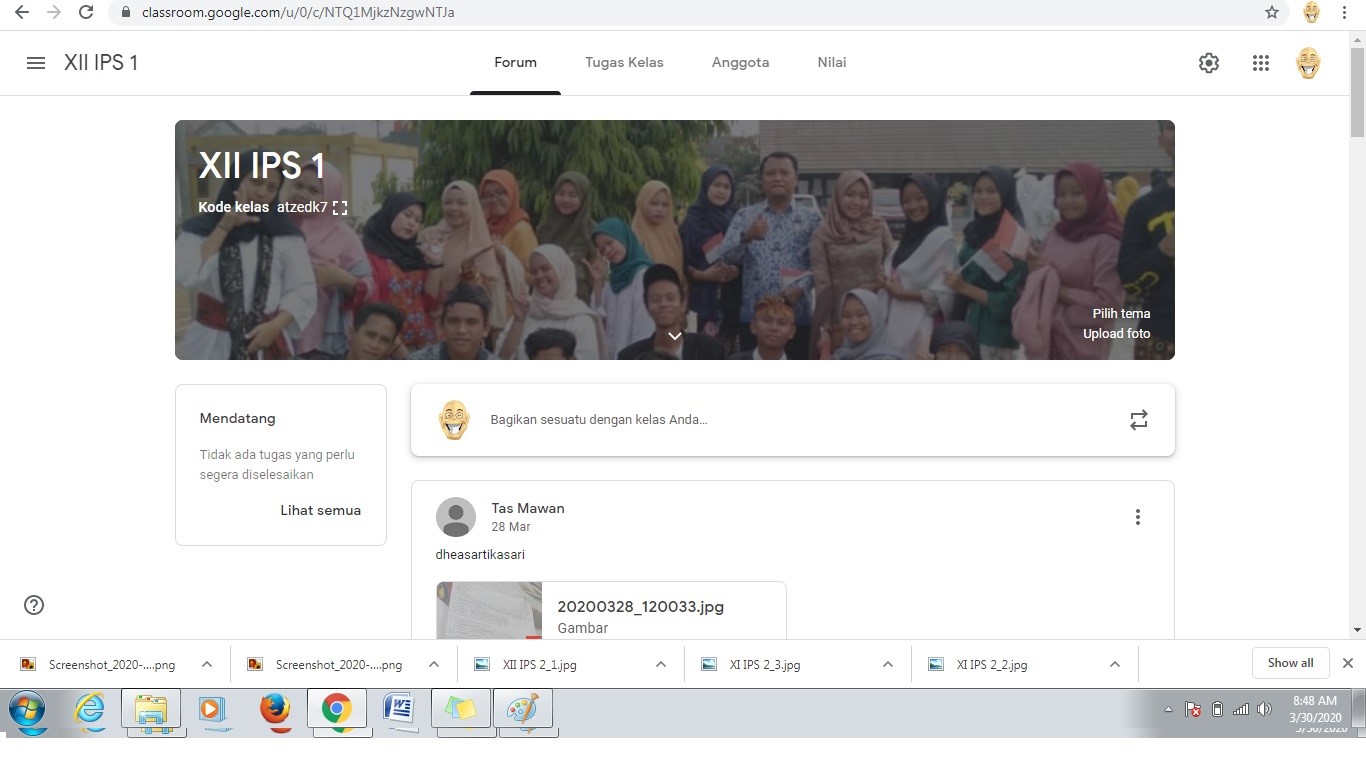Image resolution: width=1366 pixels, height=768 pixels.
Task: Open the Google apps grid
Action: click(x=1260, y=63)
